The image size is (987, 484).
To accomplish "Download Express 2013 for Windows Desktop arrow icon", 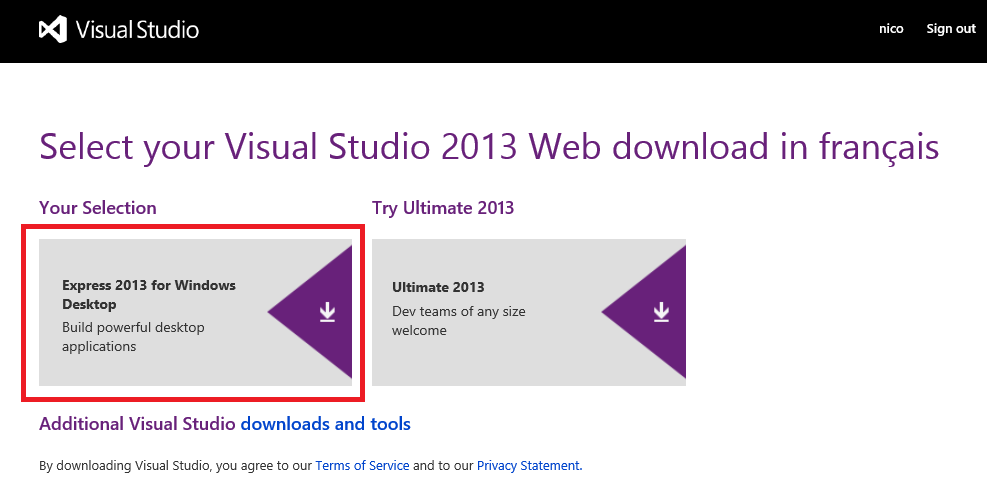I will tap(327, 312).
